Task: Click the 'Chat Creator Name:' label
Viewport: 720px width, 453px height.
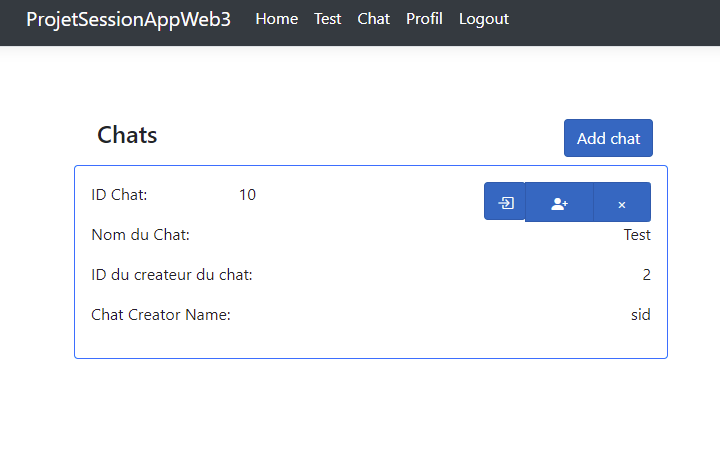Action: 161,314
